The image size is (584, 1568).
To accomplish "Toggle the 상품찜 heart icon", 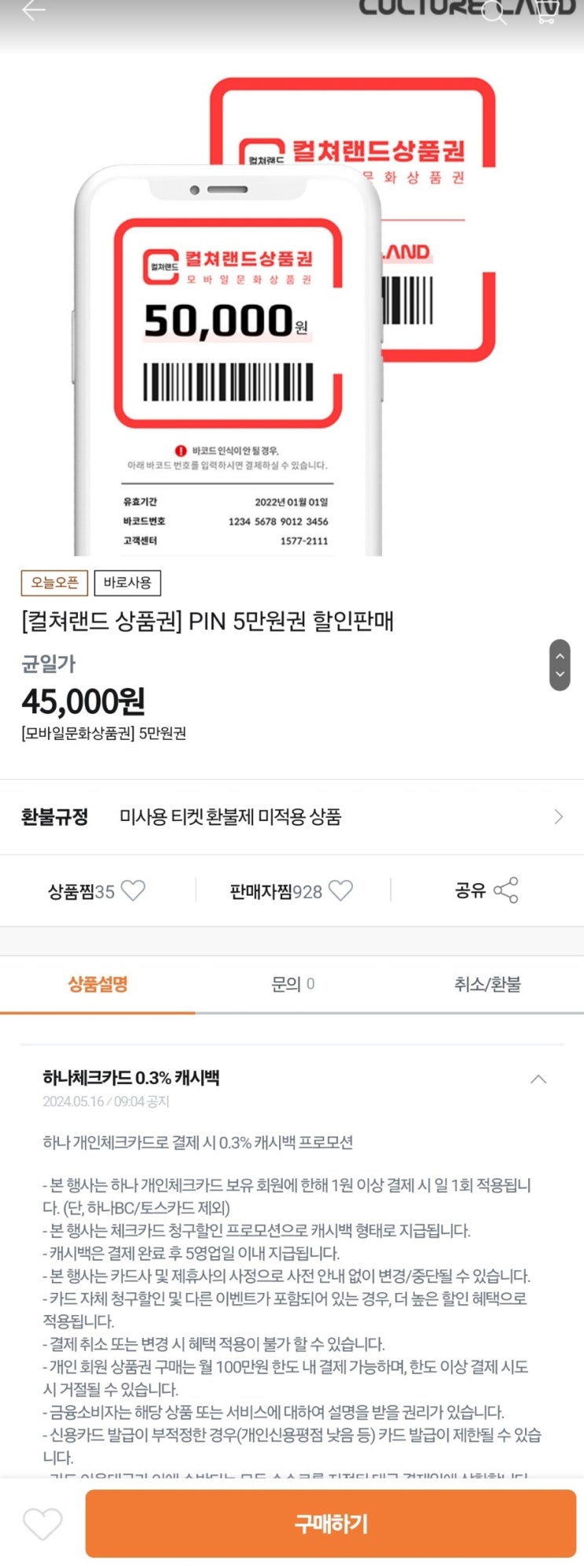I will click(x=133, y=890).
